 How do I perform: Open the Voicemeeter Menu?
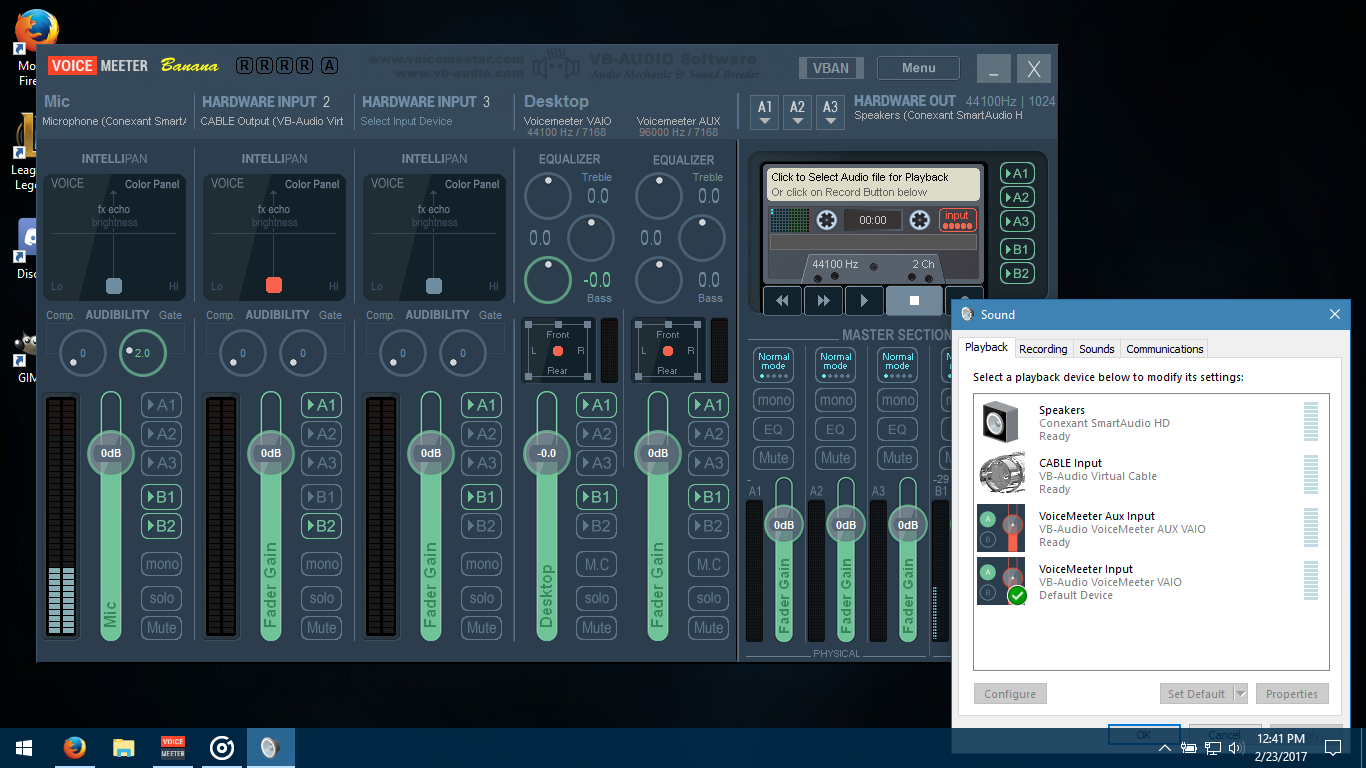pyautogui.click(x=918, y=68)
